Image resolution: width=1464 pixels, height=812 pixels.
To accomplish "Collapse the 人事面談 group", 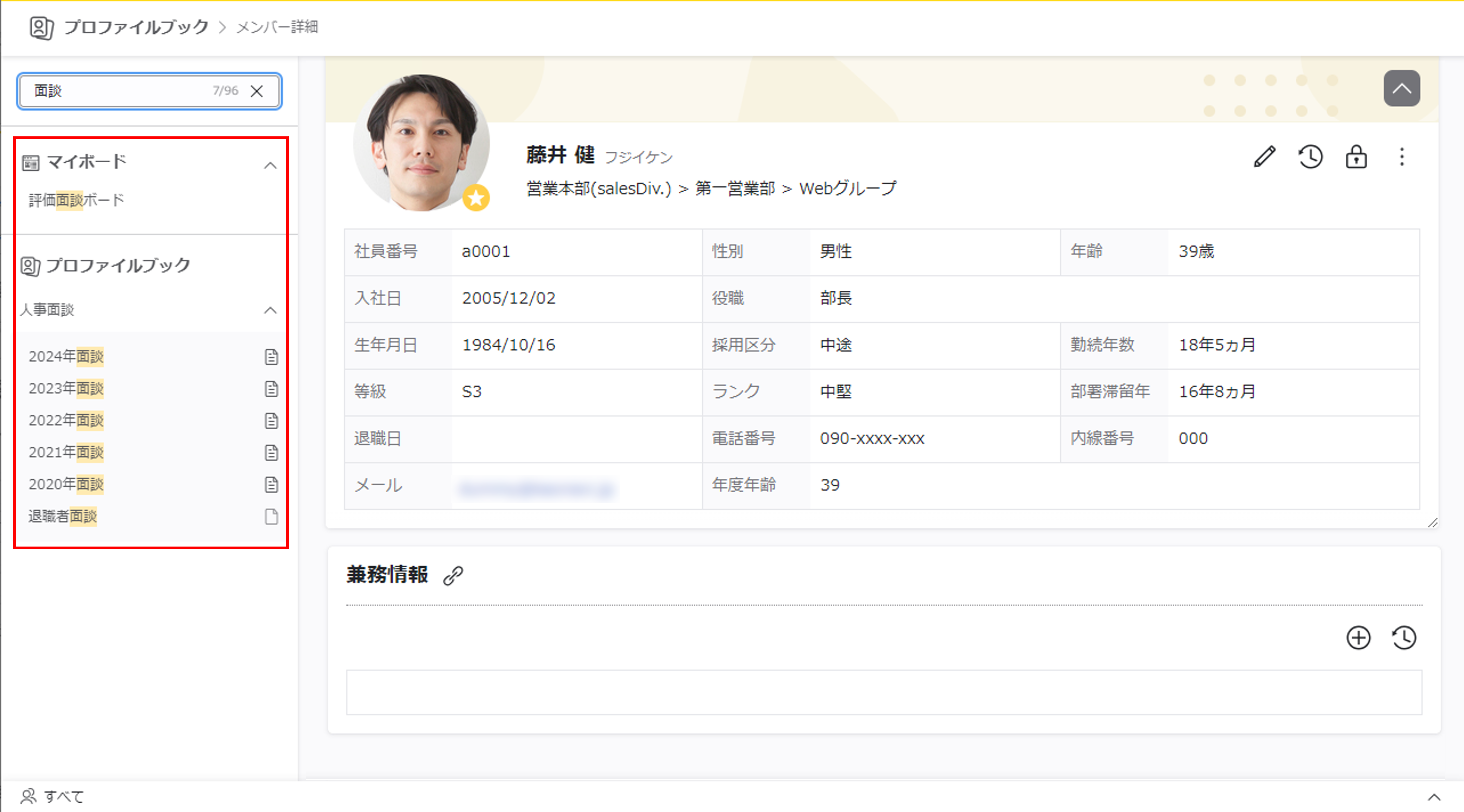I will pos(271,310).
